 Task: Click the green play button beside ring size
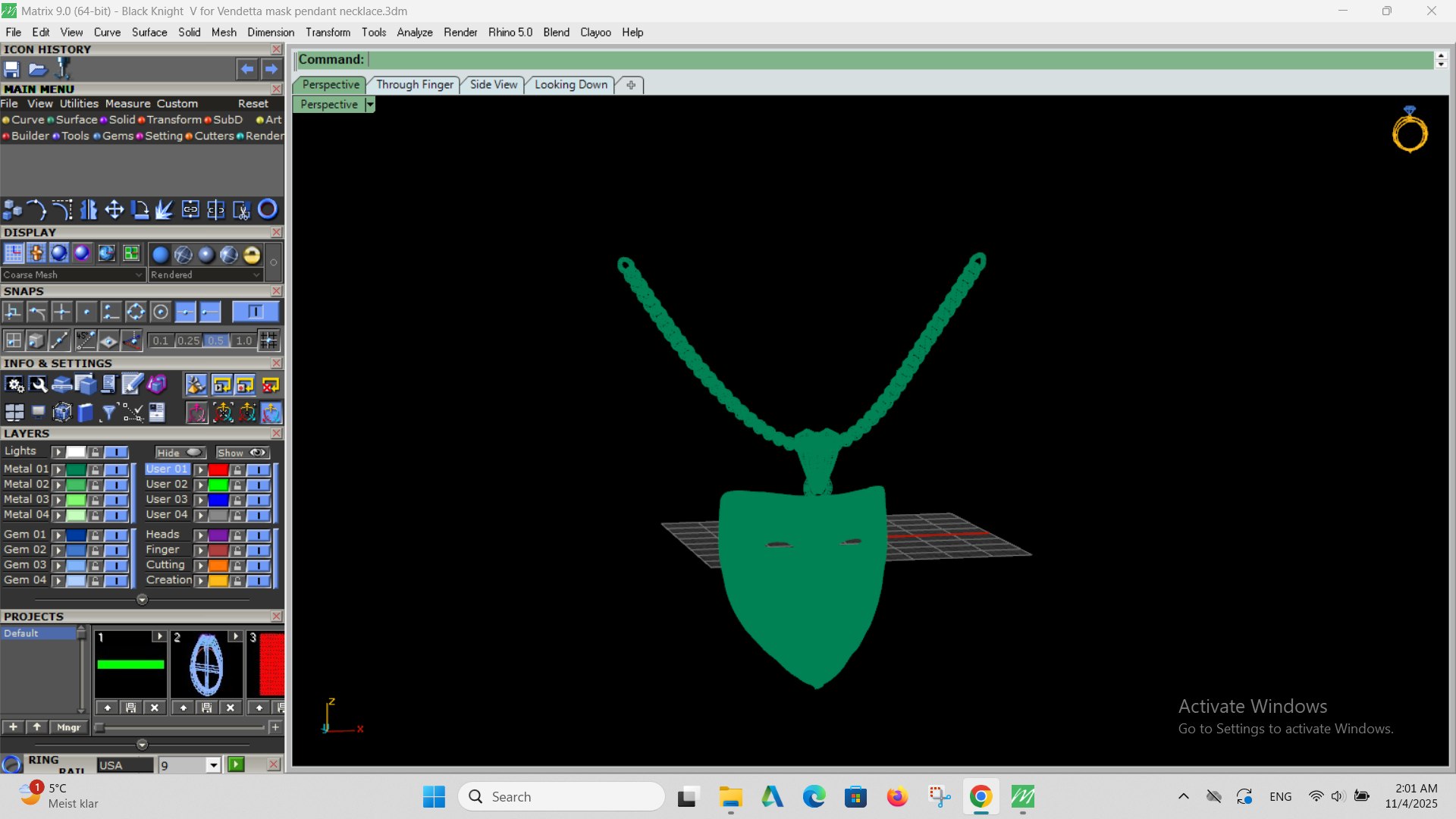237,764
